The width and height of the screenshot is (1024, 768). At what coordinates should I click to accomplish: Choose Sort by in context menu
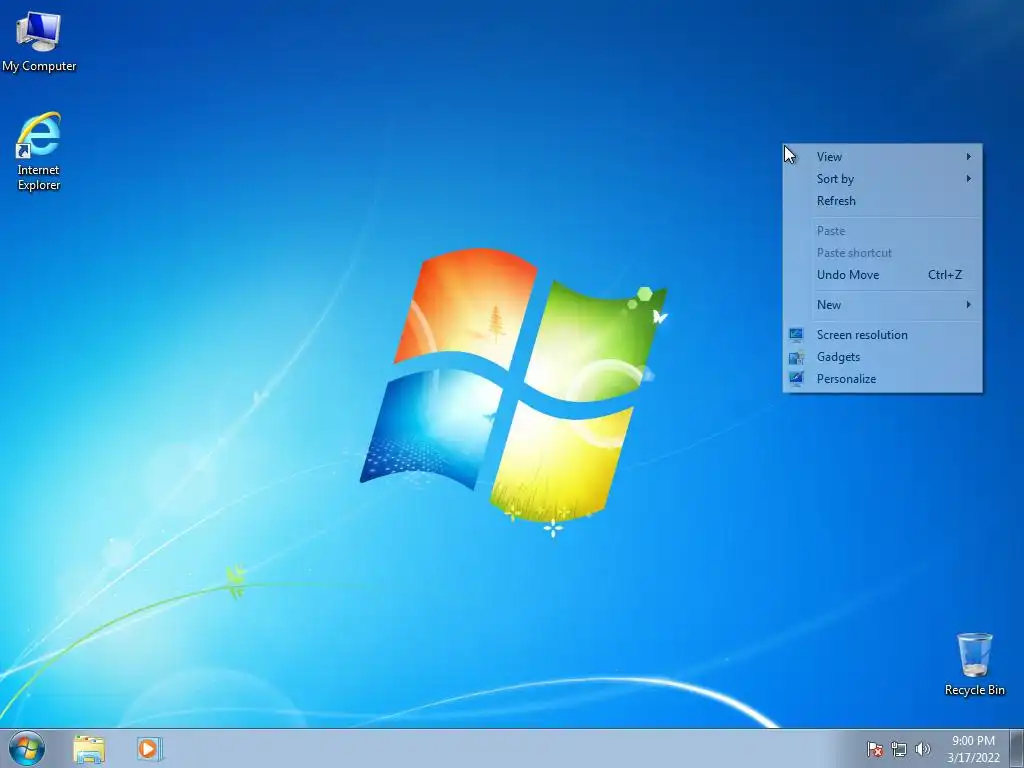pos(882,178)
